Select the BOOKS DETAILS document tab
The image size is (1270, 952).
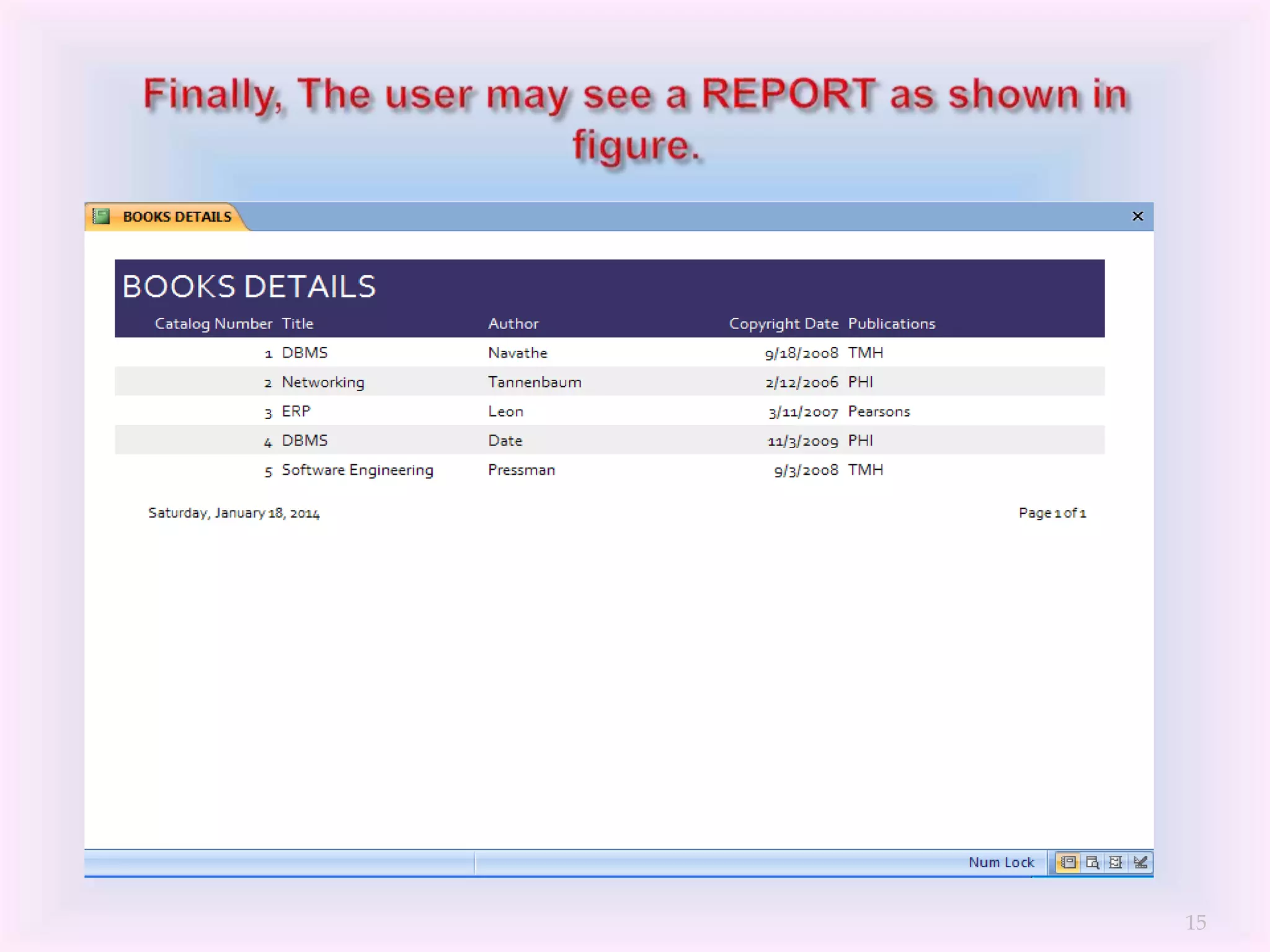pyautogui.click(x=176, y=217)
